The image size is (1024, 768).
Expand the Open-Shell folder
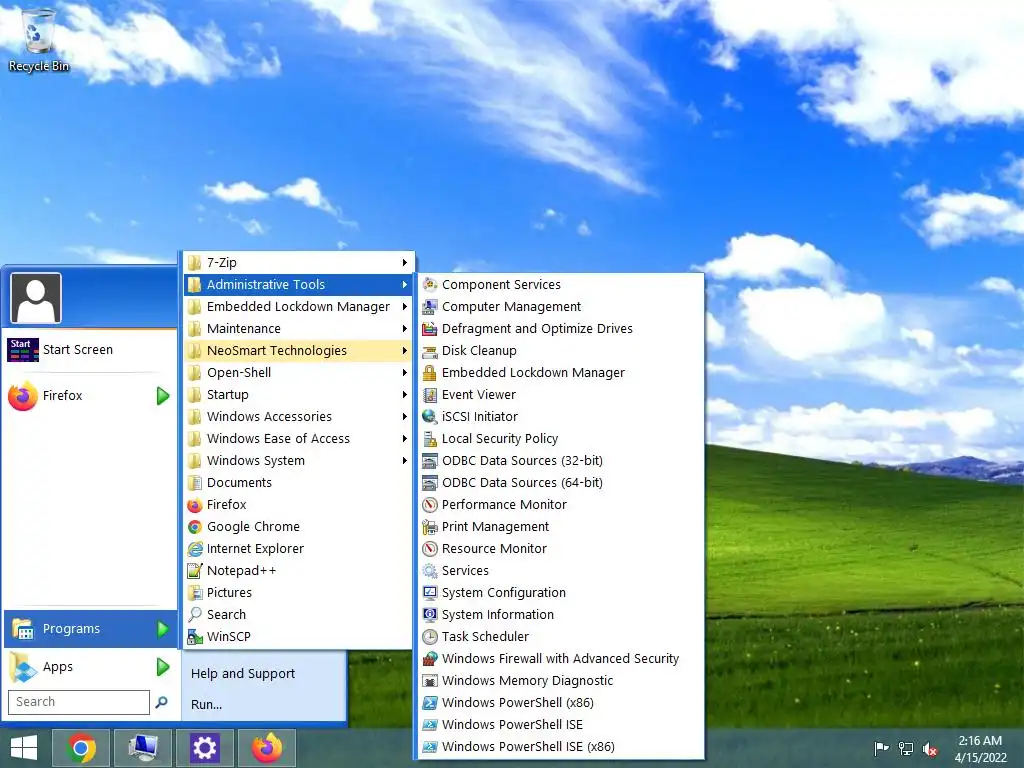click(298, 372)
